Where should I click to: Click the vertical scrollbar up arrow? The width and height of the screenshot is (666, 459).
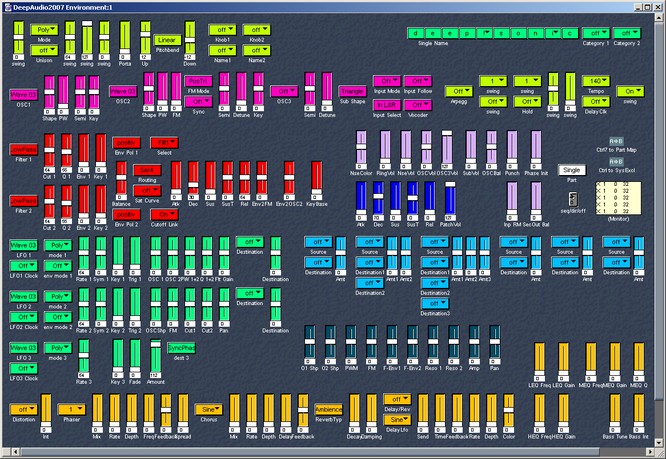(x=659, y=17)
